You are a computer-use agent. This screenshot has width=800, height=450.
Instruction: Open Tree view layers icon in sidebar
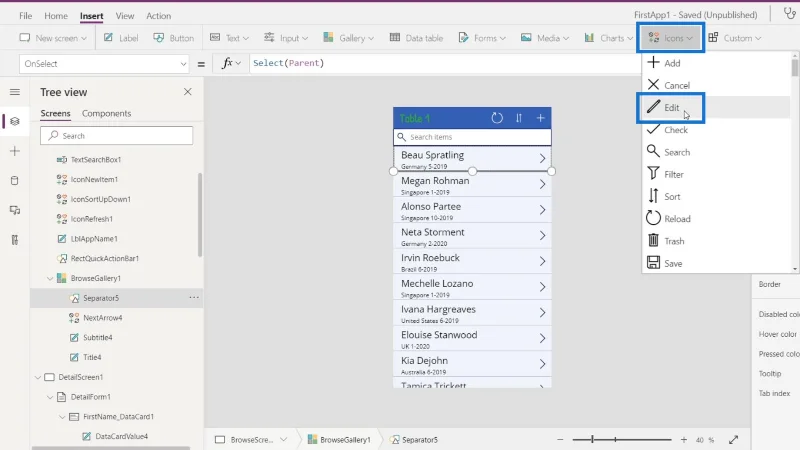[x=15, y=121]
